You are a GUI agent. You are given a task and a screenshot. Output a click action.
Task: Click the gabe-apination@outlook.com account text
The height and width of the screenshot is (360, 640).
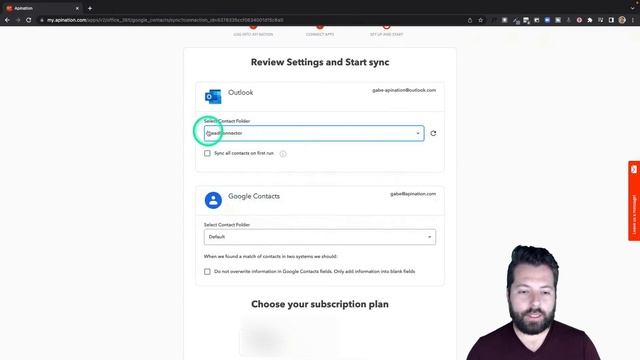[x=404, y=90]
